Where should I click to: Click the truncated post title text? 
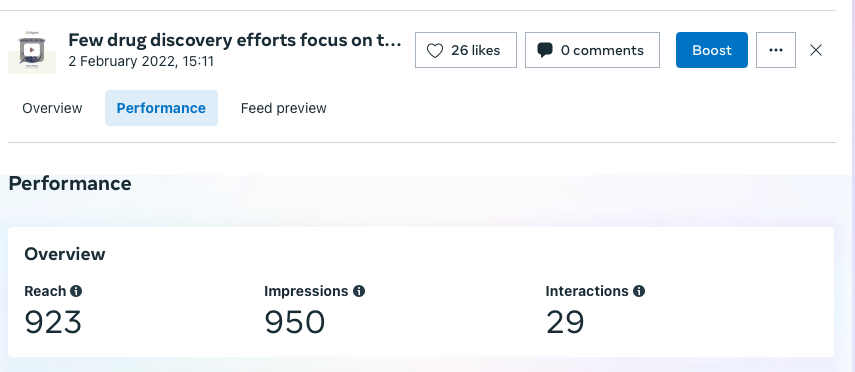[234, 40]
